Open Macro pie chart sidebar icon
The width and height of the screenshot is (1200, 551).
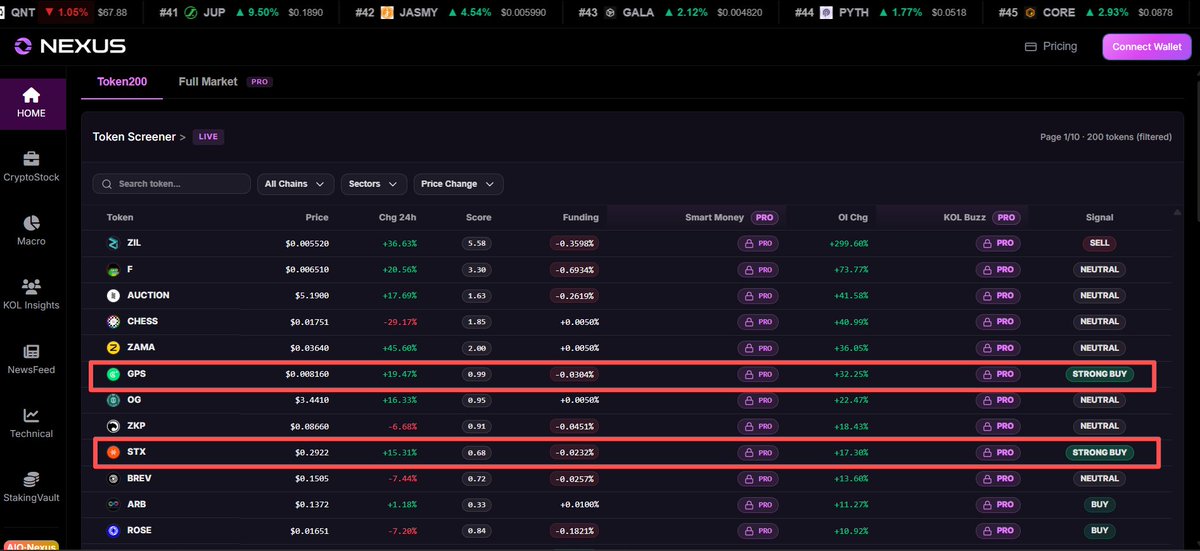31,223
